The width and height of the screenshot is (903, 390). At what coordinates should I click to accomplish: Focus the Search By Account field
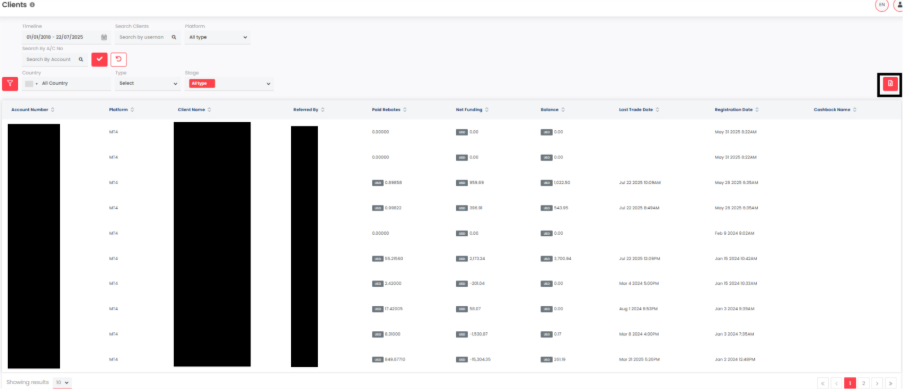55,59
